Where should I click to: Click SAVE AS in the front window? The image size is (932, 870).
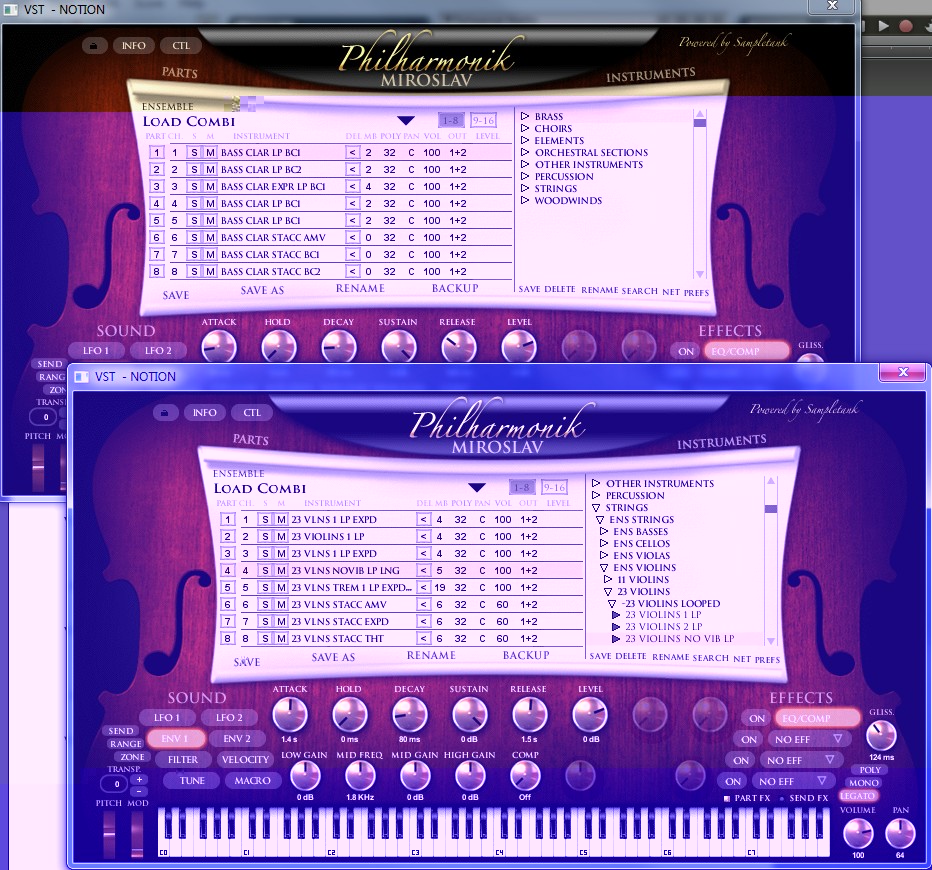click(333, 657)
